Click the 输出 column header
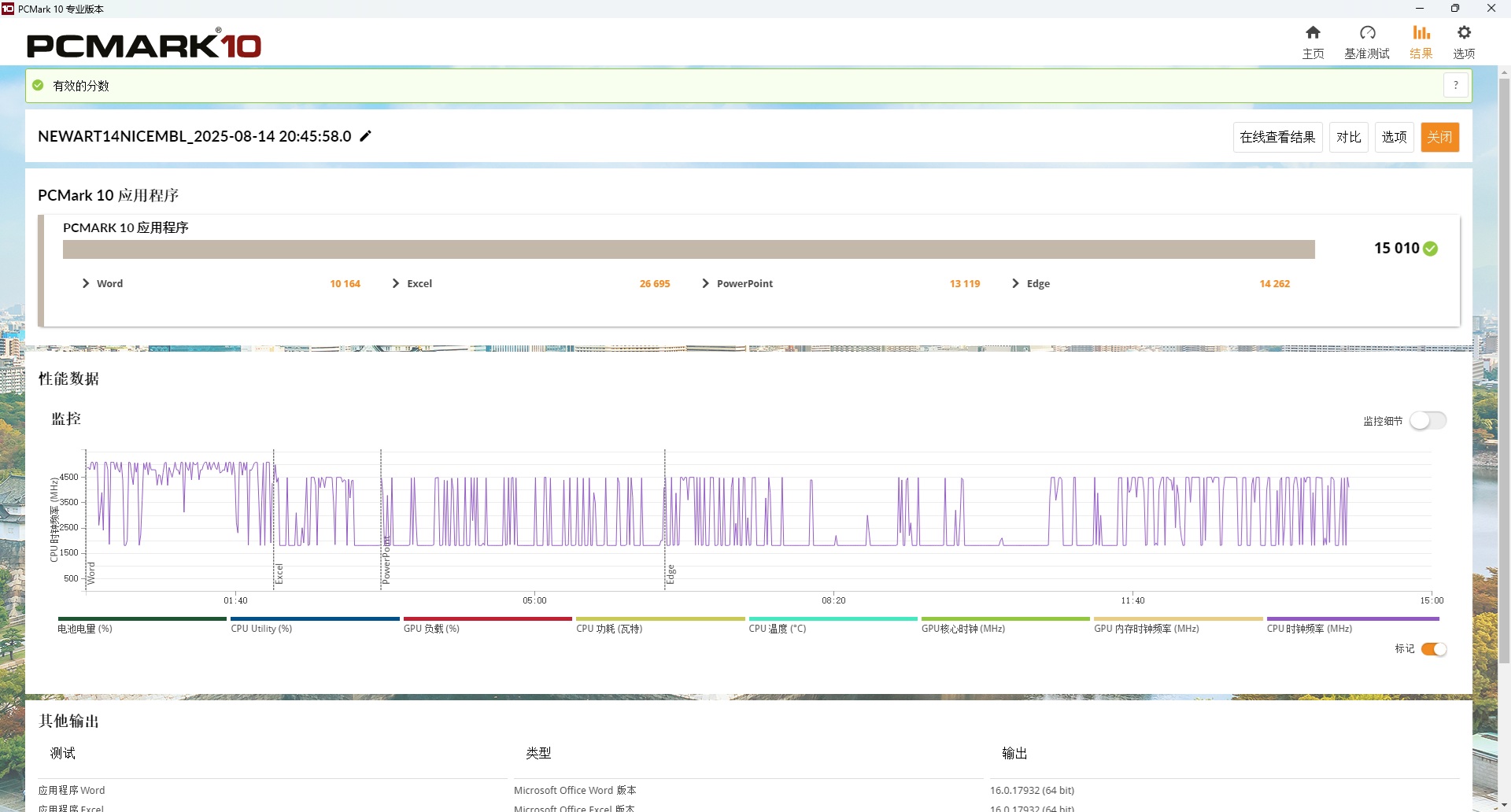 pos(1014,753)
